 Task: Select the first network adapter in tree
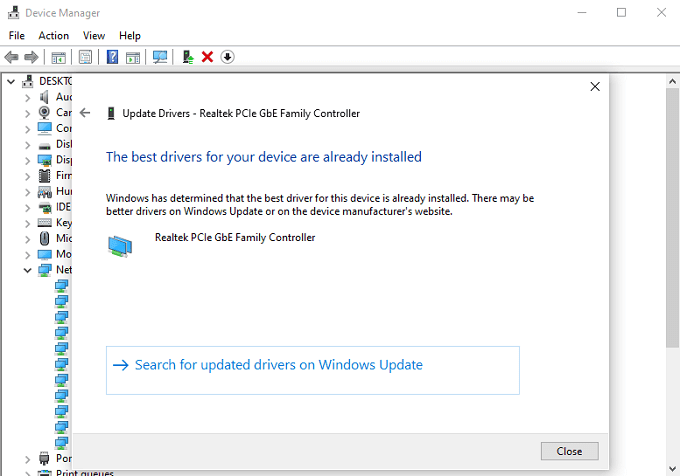[61, 285]
